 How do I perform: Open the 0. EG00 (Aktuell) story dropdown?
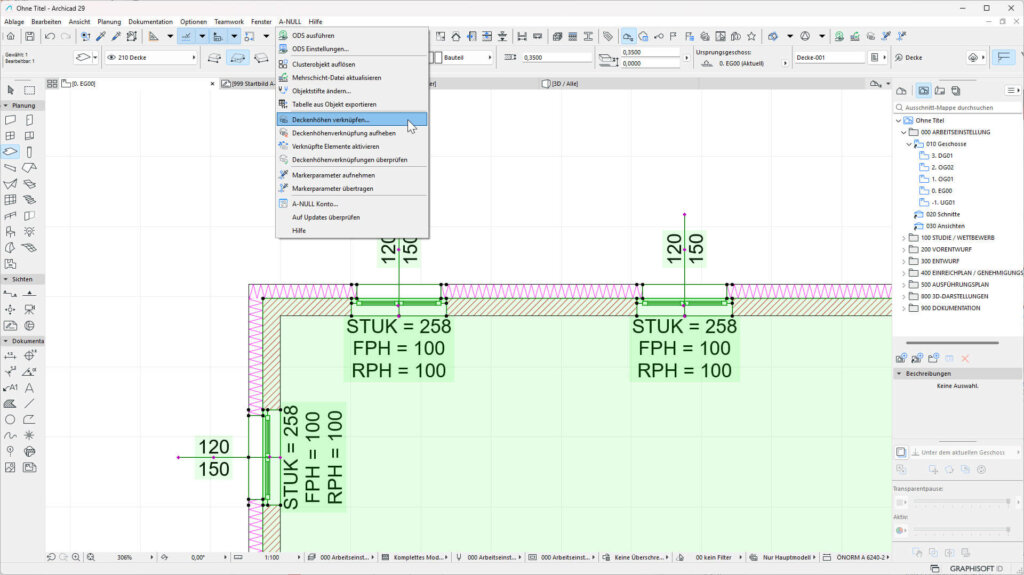click(784, 63)
